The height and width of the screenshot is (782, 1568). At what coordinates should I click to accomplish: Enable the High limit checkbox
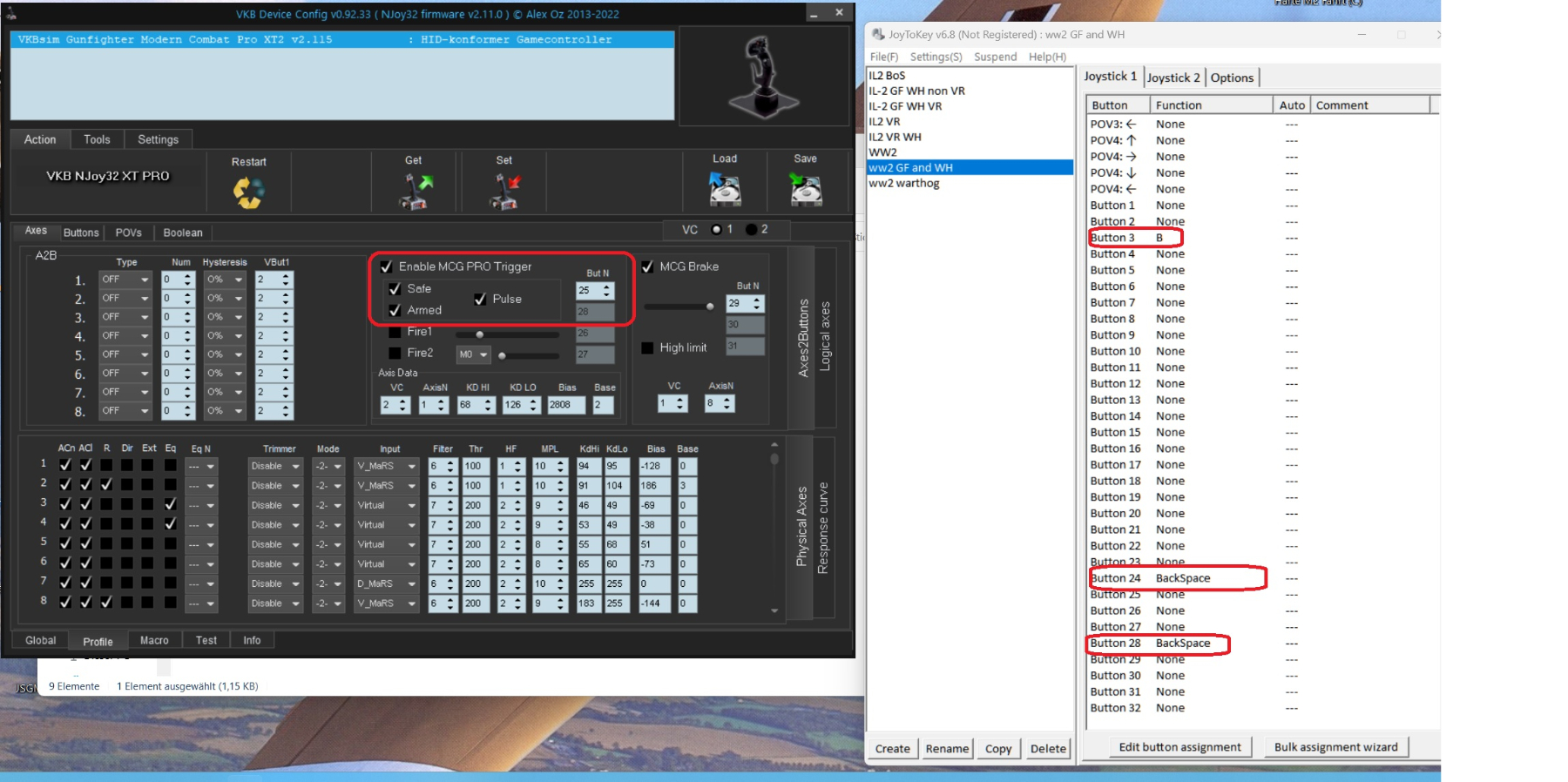point(647,347)
